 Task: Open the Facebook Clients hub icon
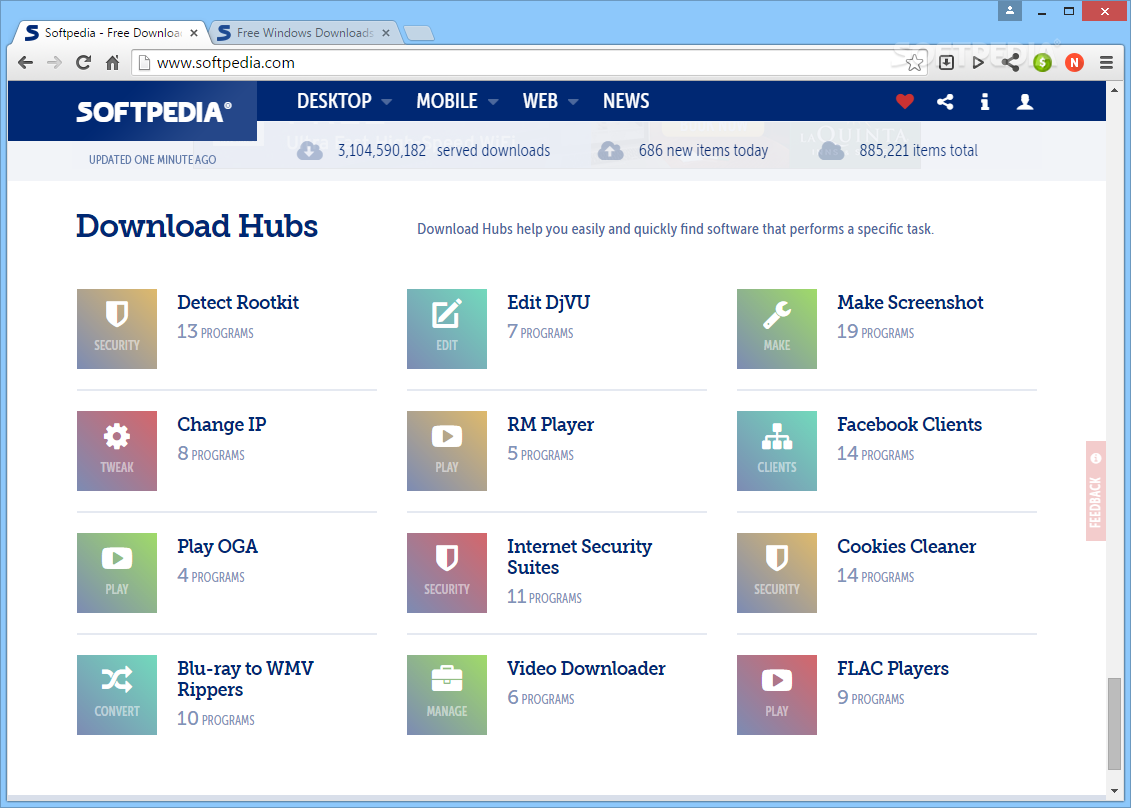tap(777, 451)
